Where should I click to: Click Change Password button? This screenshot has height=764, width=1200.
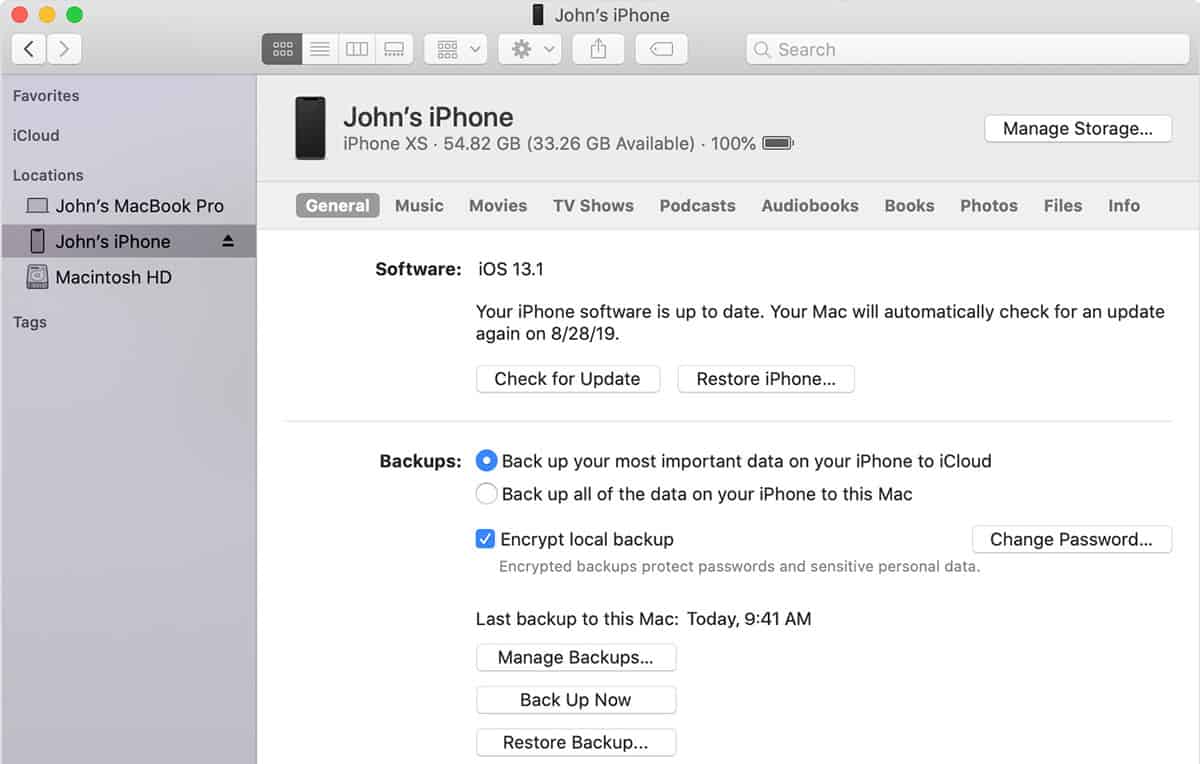click(1072, 539)
